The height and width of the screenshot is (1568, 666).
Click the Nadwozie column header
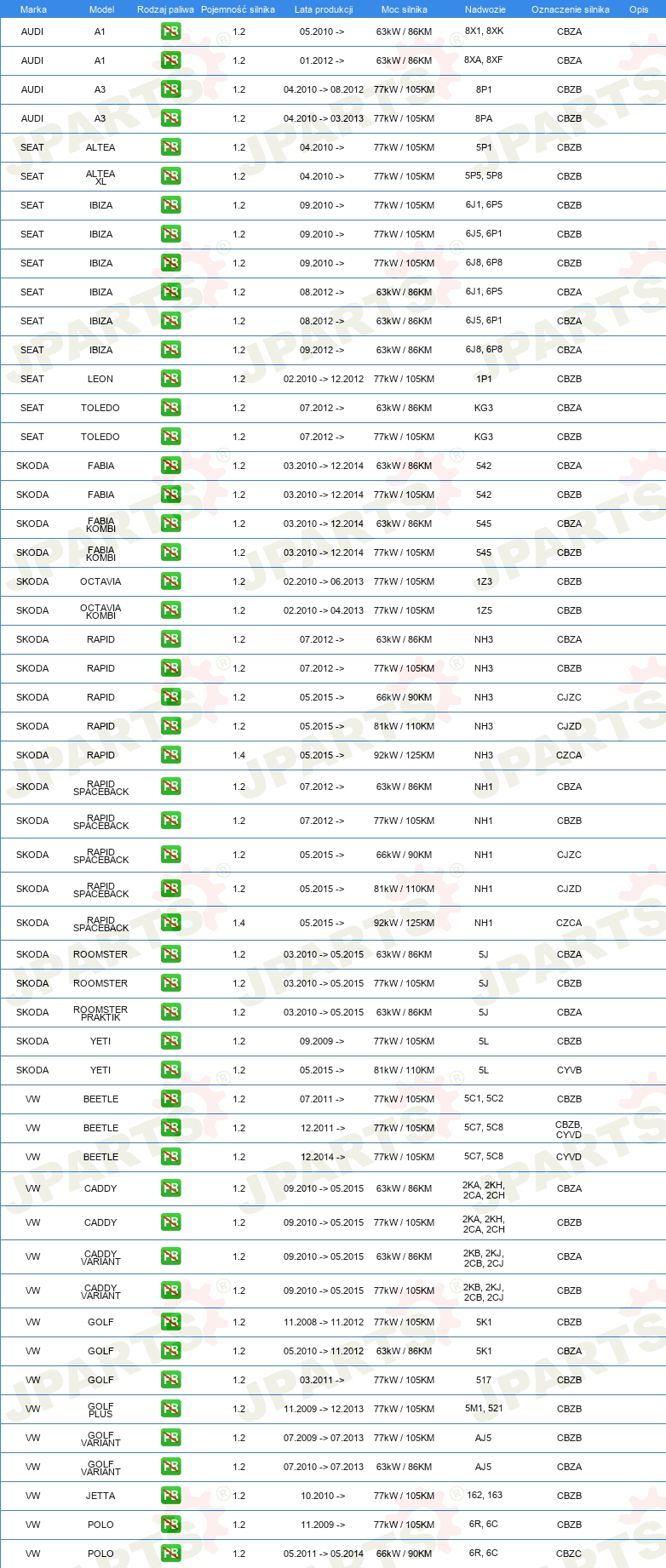coord(485,9)
